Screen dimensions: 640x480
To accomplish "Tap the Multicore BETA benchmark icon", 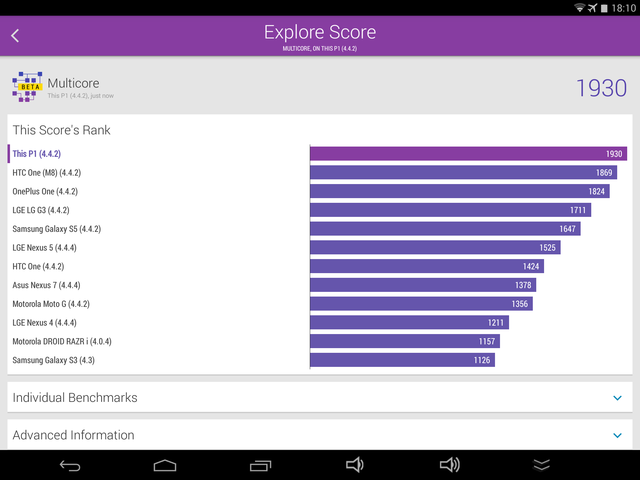I will 27,87.
